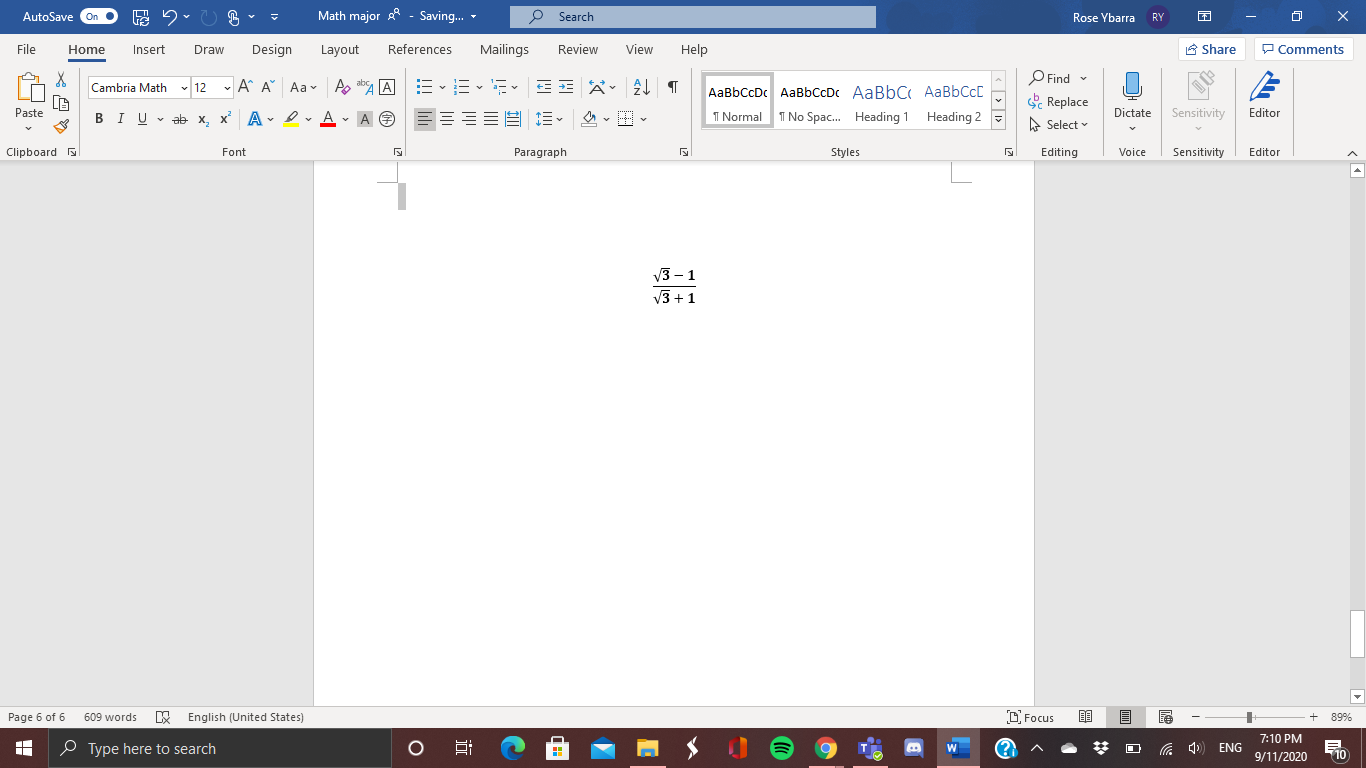The height and width of the screenshot is (768, 1366).
Task: Toggle align left button
Action: [x=425, y=119]
